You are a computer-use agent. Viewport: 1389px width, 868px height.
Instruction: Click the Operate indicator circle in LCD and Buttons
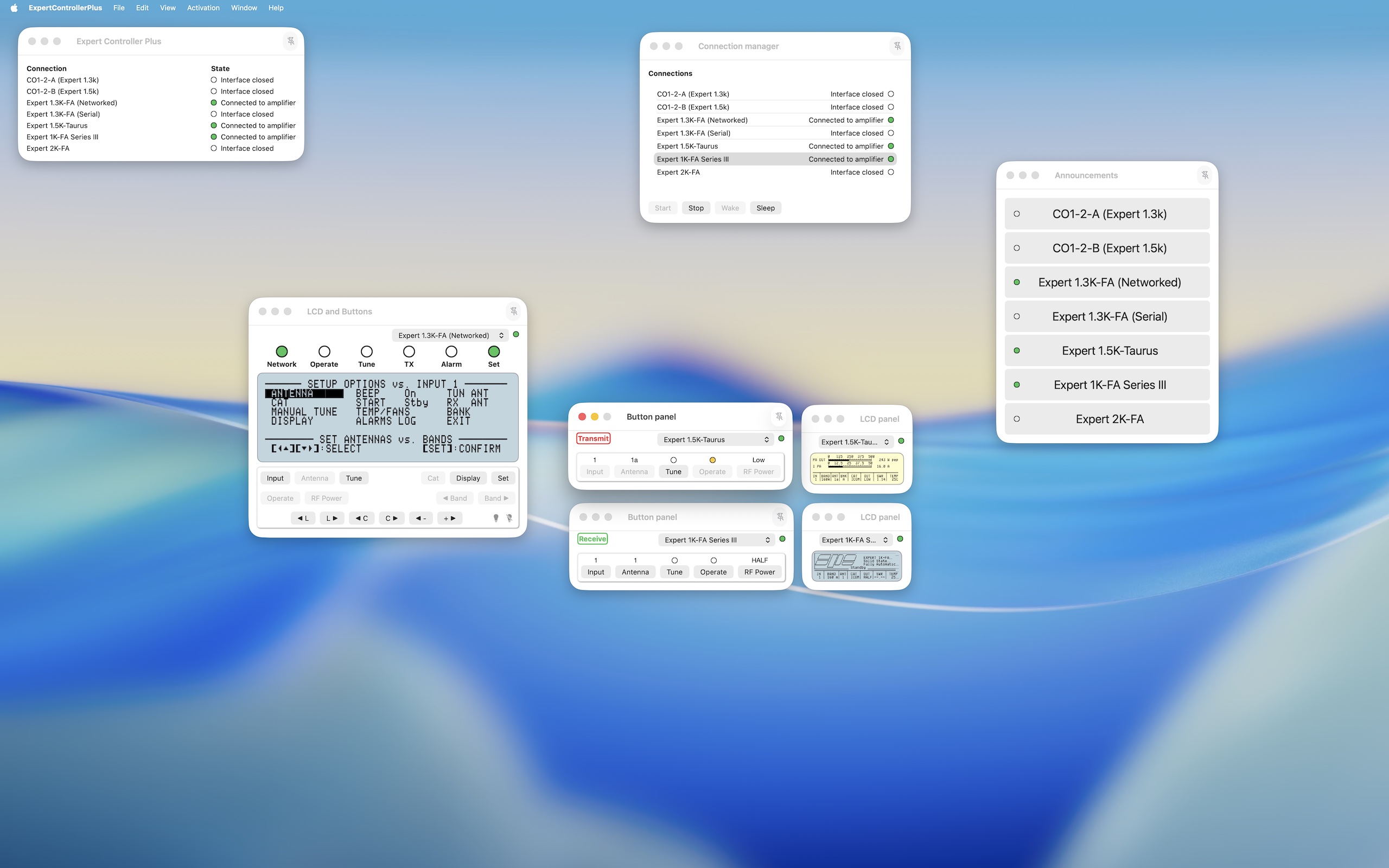[324, 352]
